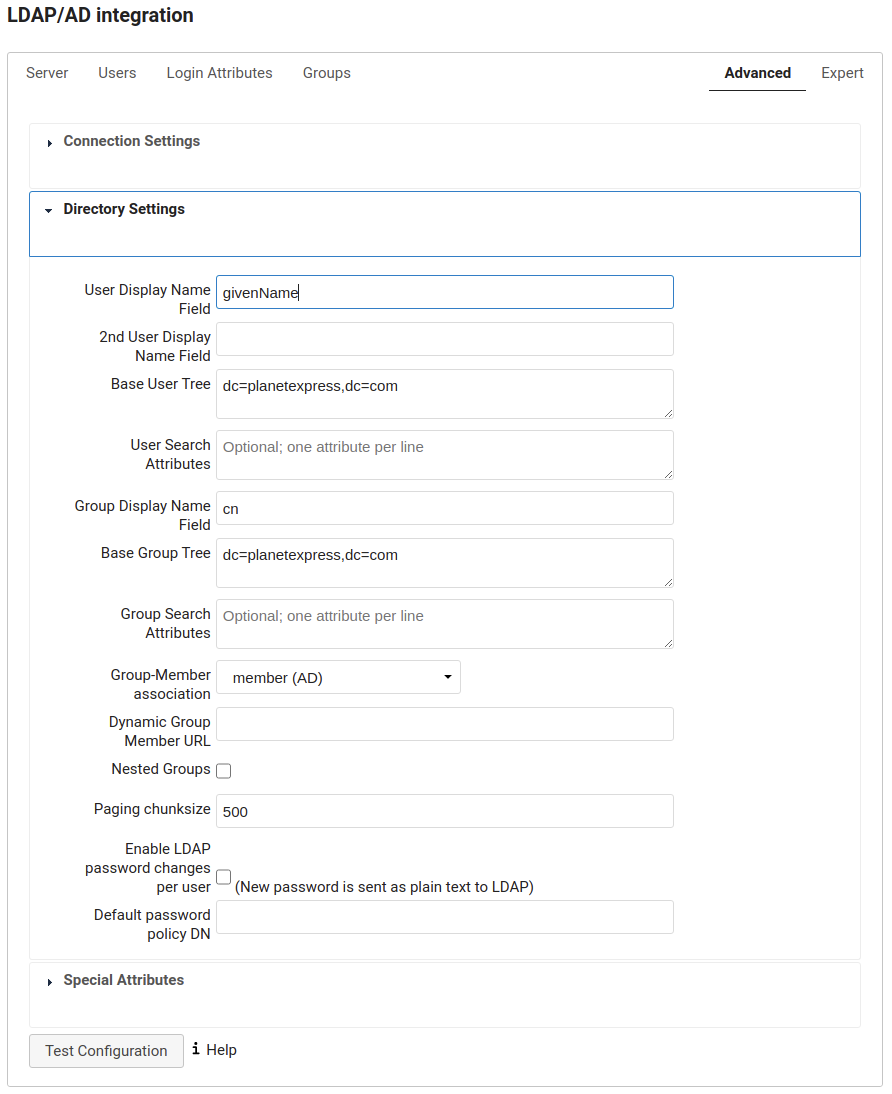Click into the Base User Tree textarea

tap(444, 393)
